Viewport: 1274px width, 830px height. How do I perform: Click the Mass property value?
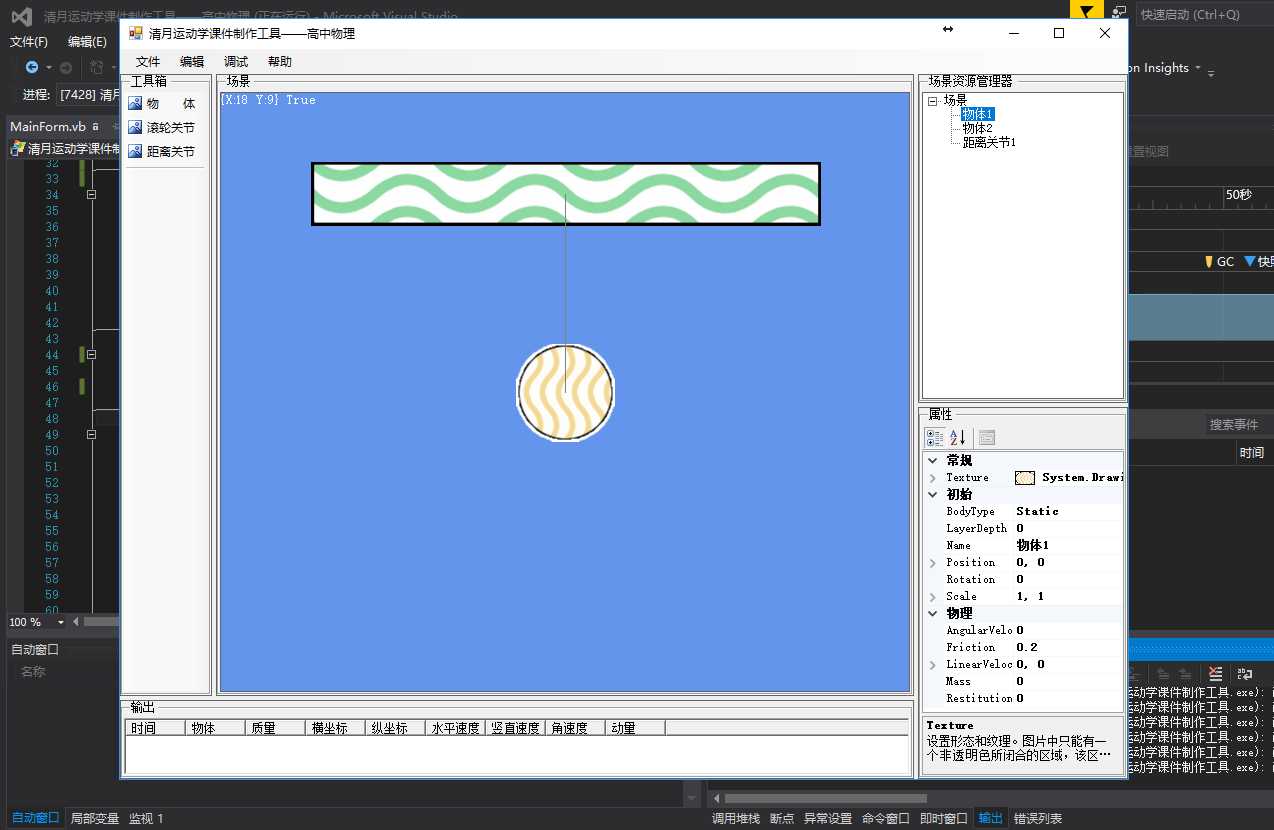tap(1020, 681)
